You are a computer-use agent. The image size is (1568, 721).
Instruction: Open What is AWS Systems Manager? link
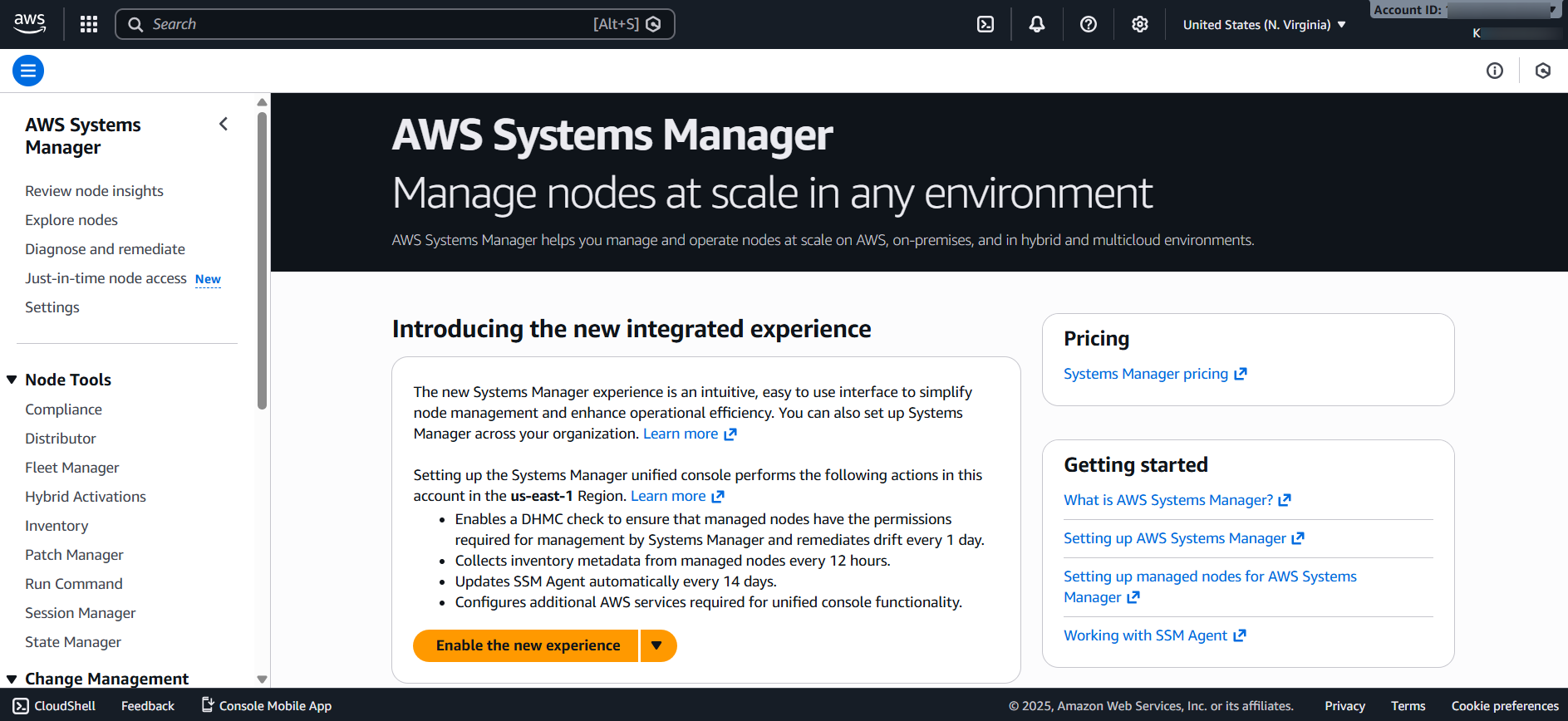pos(1168,500)
